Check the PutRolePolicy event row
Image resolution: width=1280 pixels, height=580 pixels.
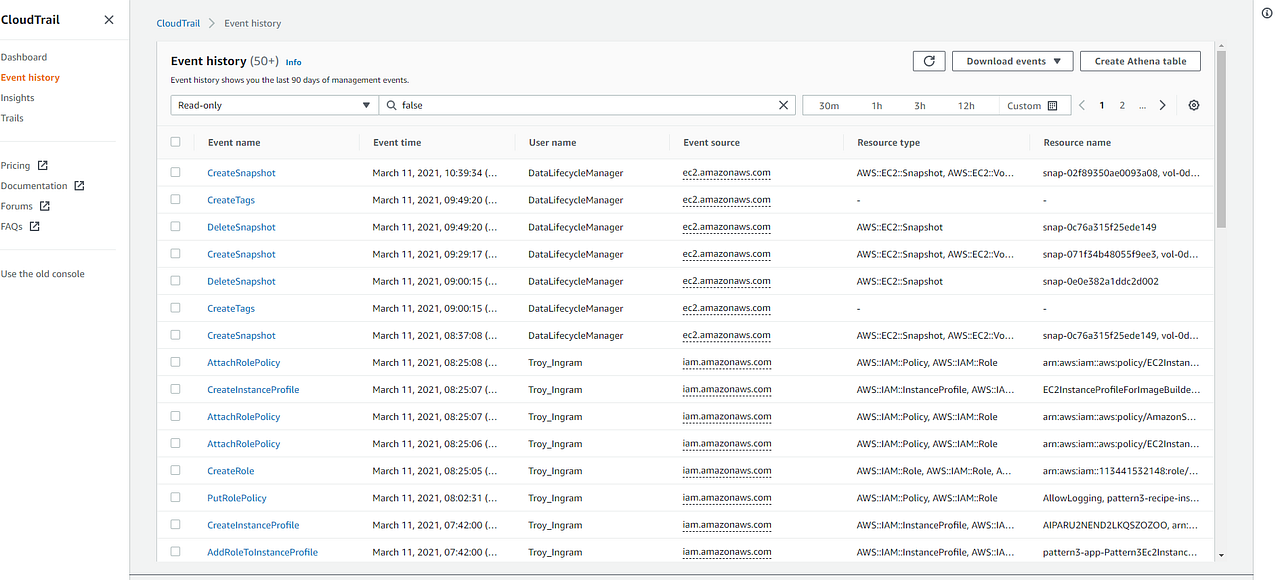[176, 497]
